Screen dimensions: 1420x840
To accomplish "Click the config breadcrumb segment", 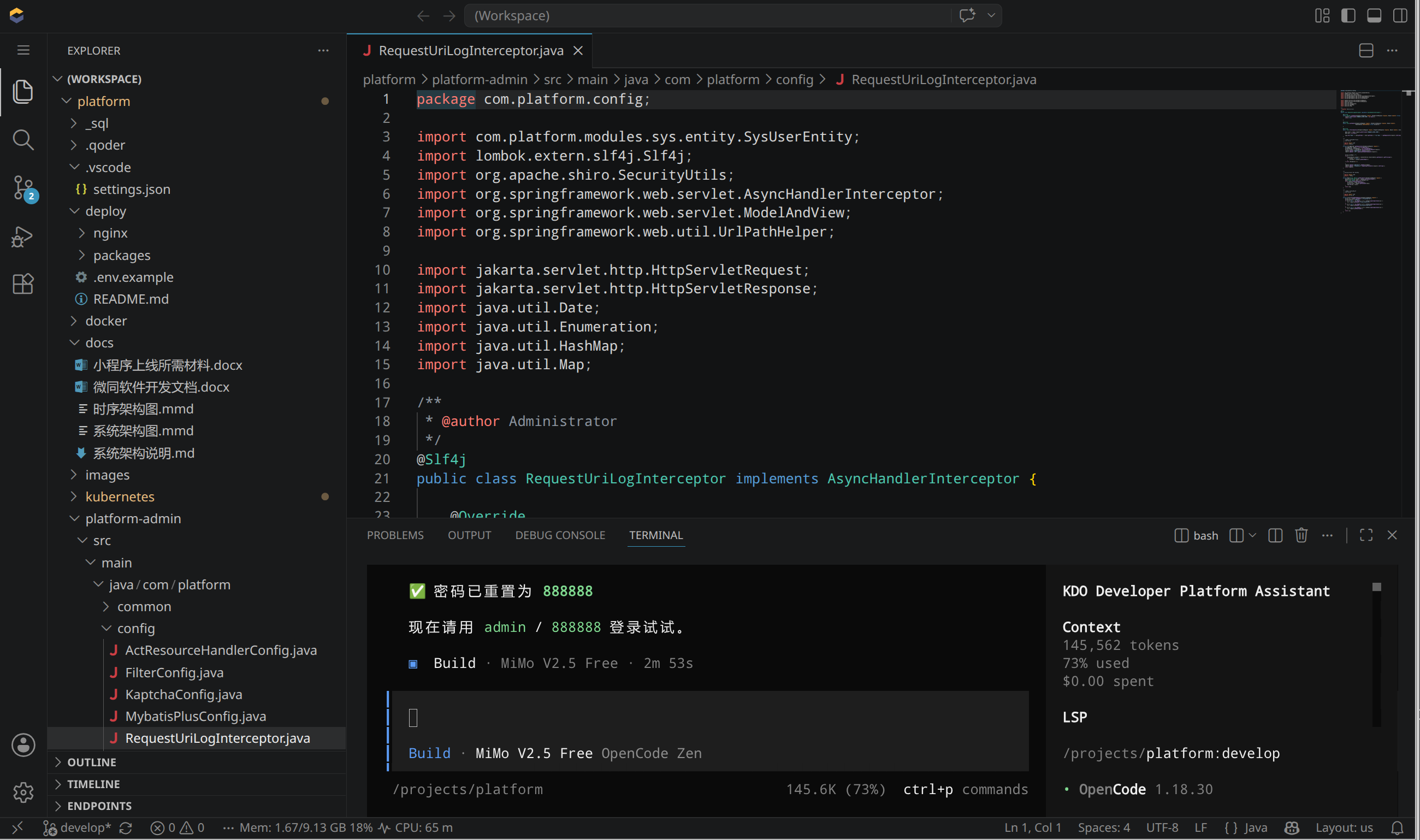I will click(794, 79).
